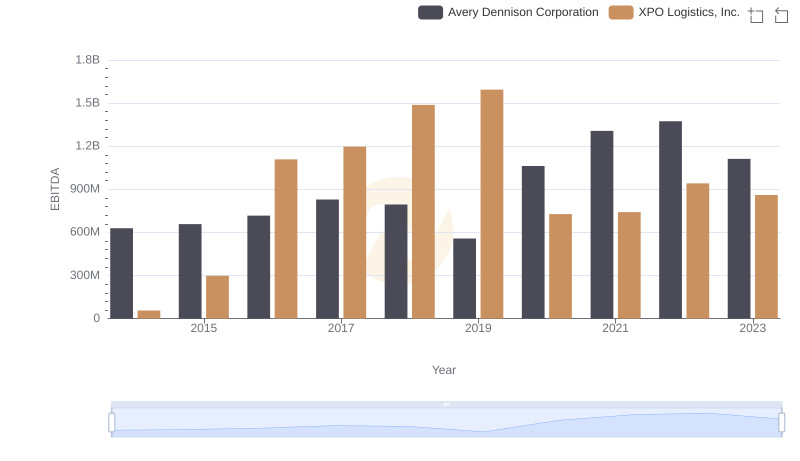
Task: Click the right handle of the range slider
Action: coord(781,422)
